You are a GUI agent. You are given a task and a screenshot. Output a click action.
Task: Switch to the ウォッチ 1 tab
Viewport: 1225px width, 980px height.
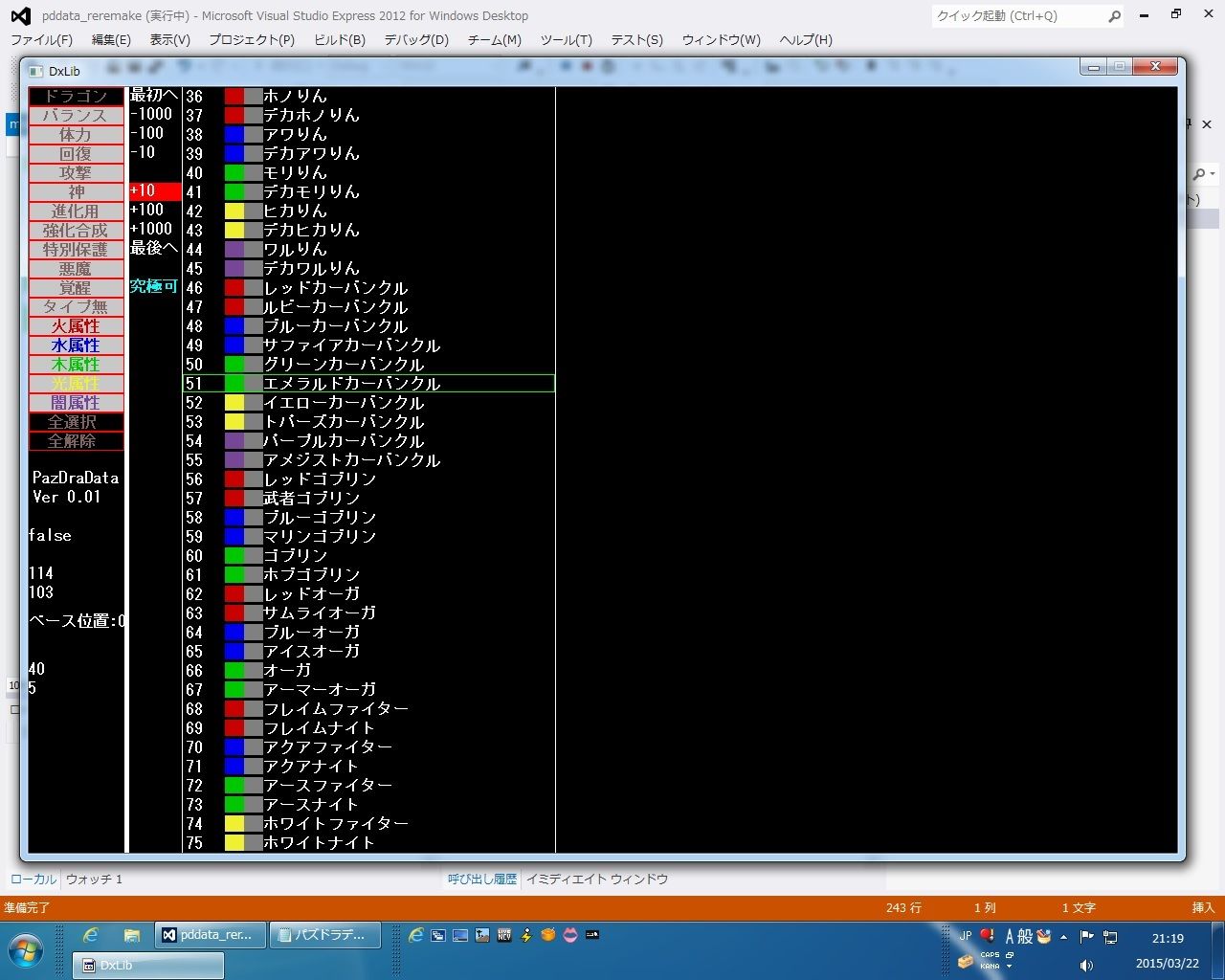(94, 879)
